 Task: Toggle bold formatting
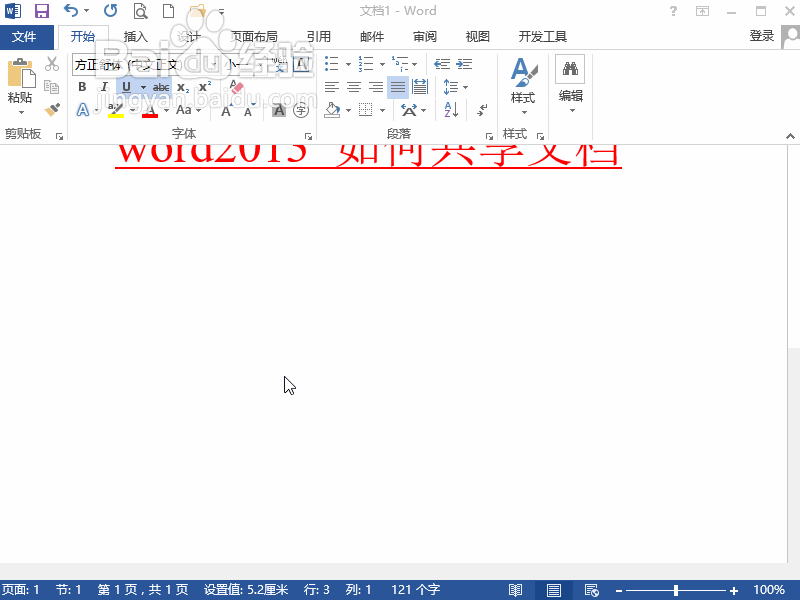pyautogui.click(x=82, y=87)
